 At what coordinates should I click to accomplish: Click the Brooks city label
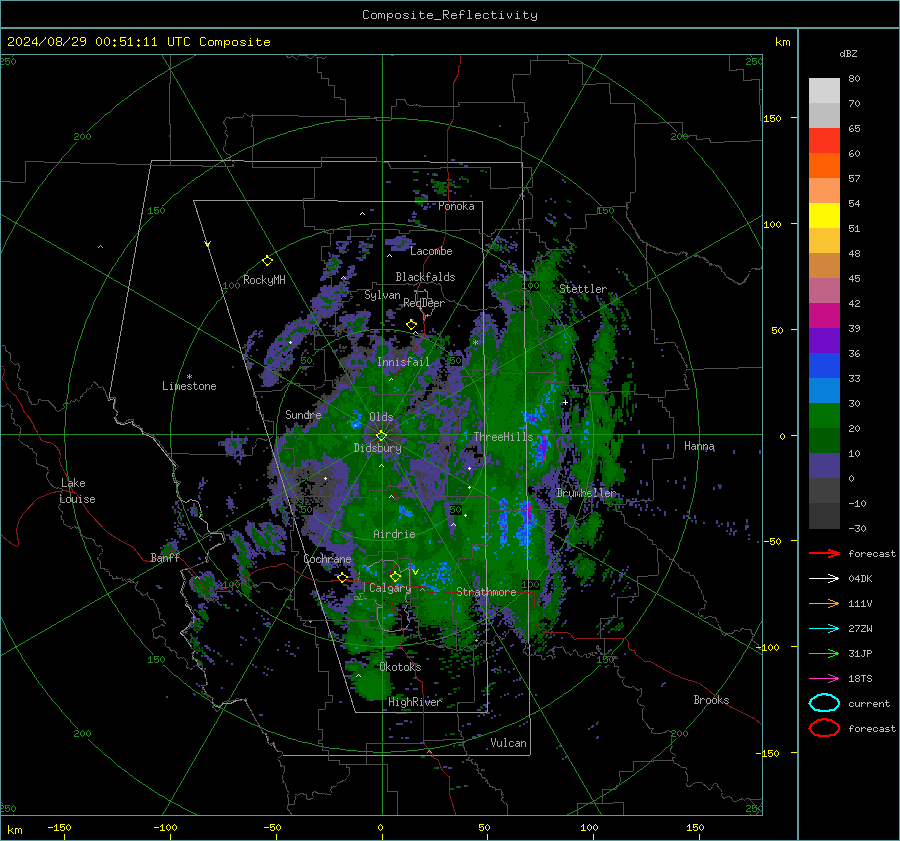(x=711, y=700)
